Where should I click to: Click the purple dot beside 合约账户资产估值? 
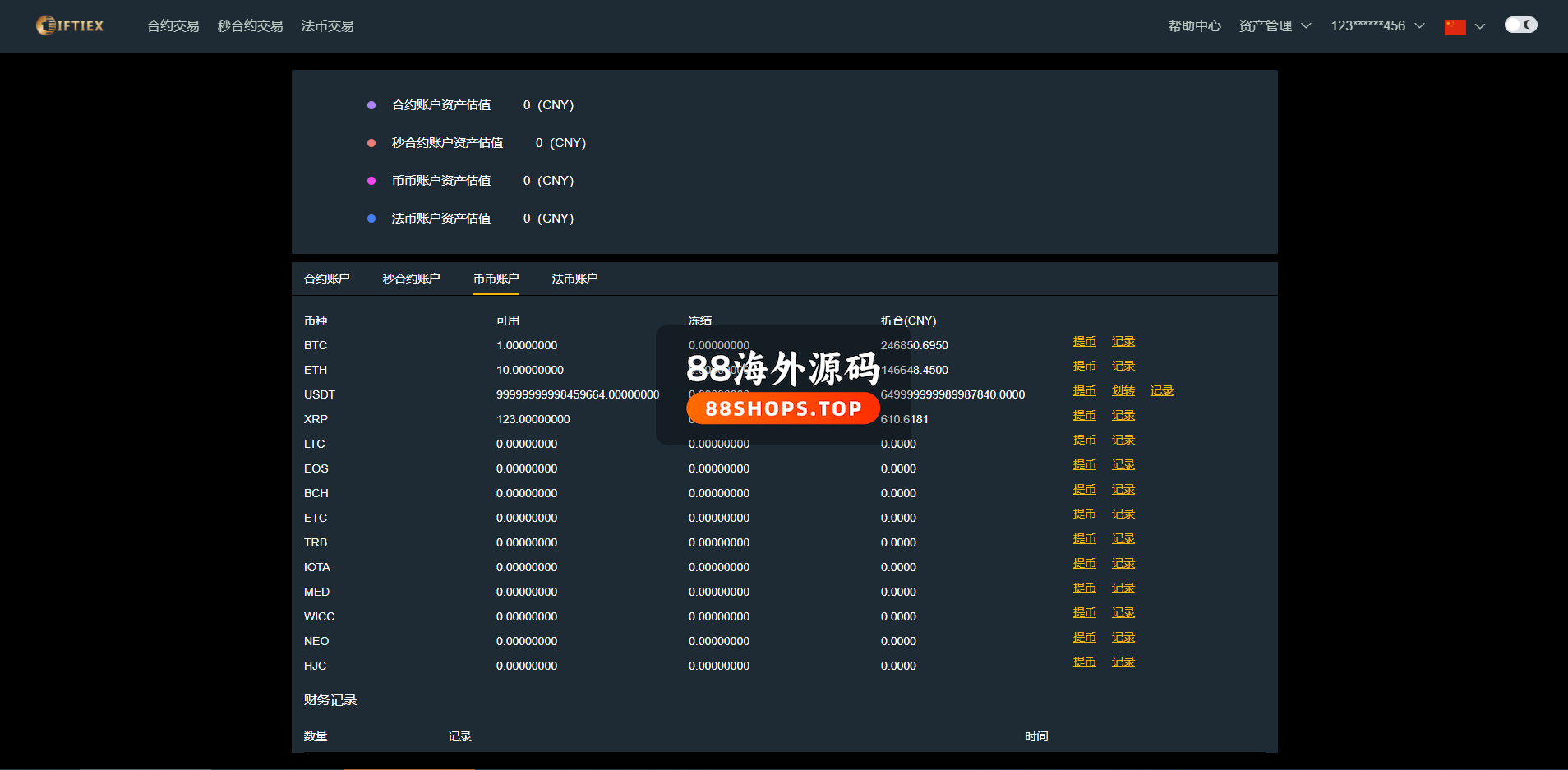click(x=371, y=105)
